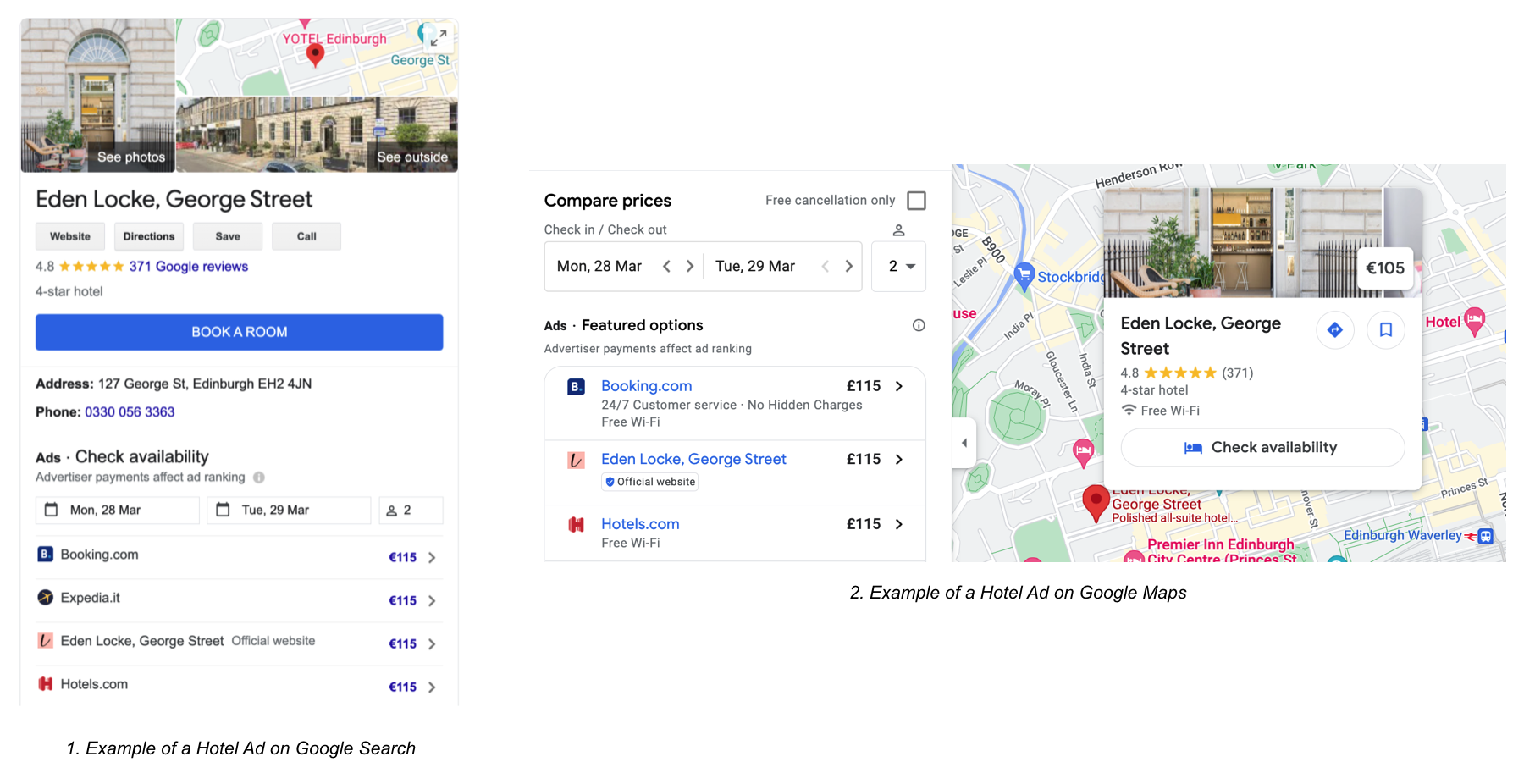Click the red Eden Locke map pin
Image resolution: width=1524 pixels, height=784 pixels.
point(1096,500)
